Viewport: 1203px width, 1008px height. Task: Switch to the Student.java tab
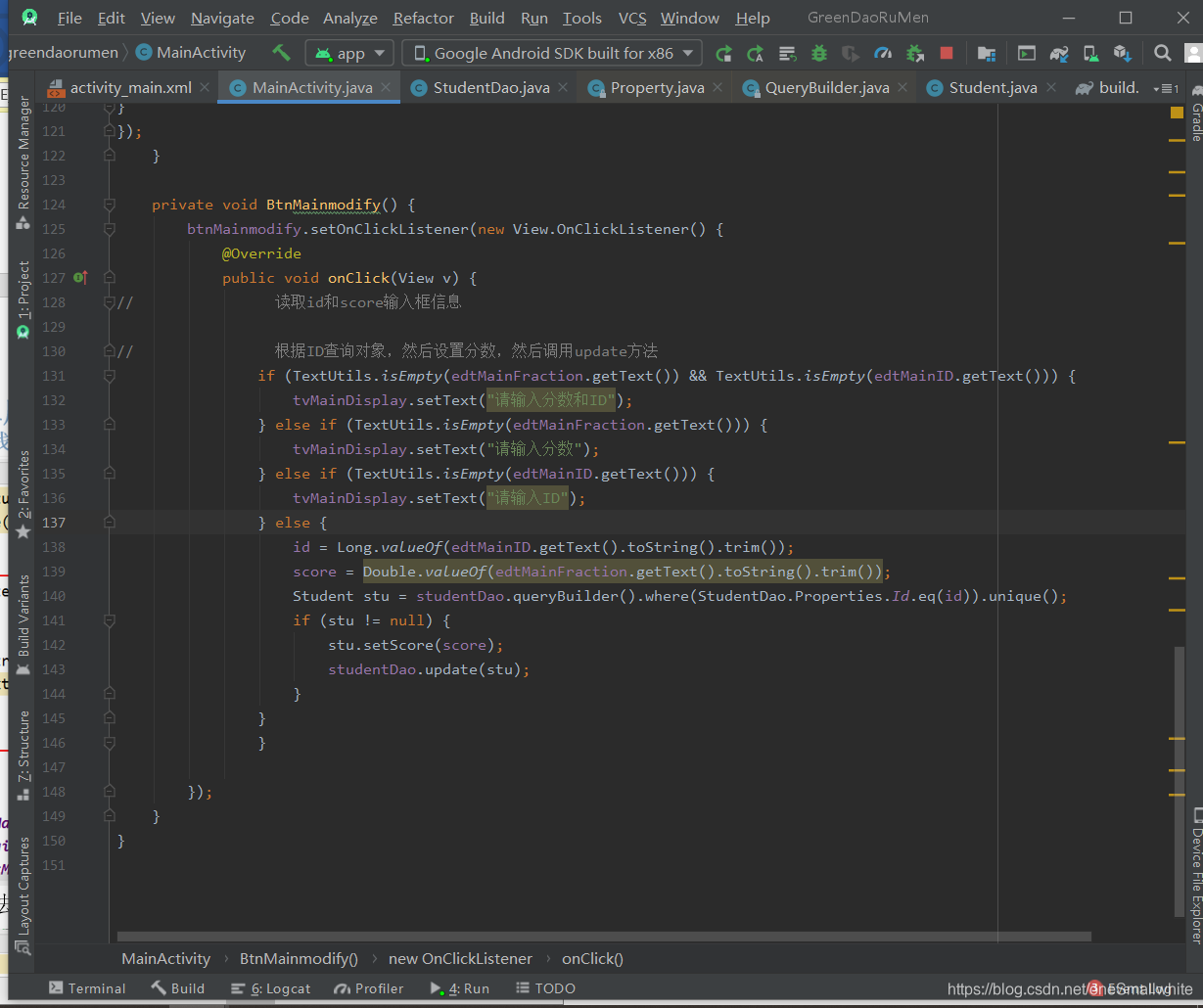pyautogui.click(x=993, y=87)
